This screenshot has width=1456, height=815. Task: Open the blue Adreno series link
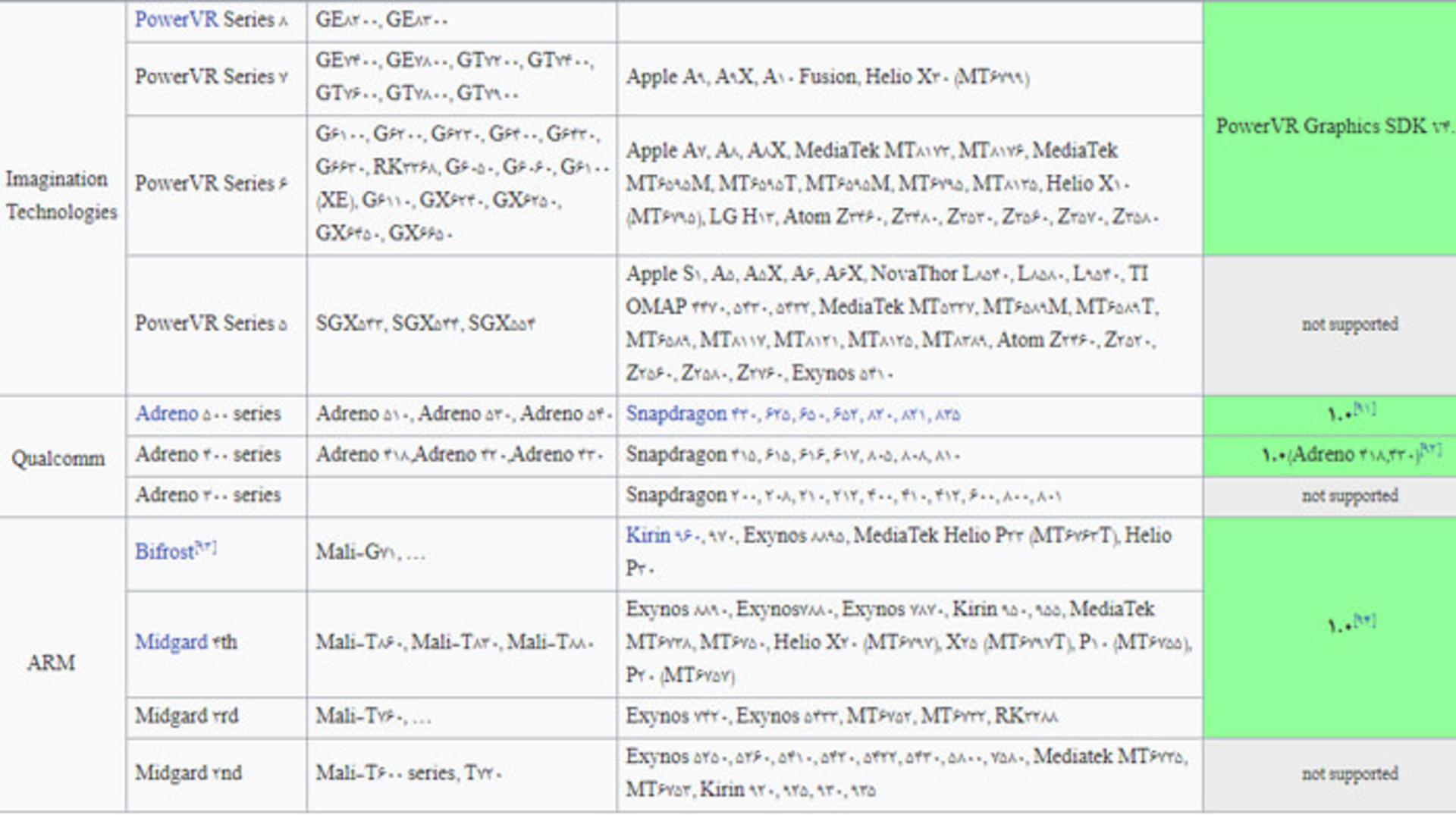166,414
